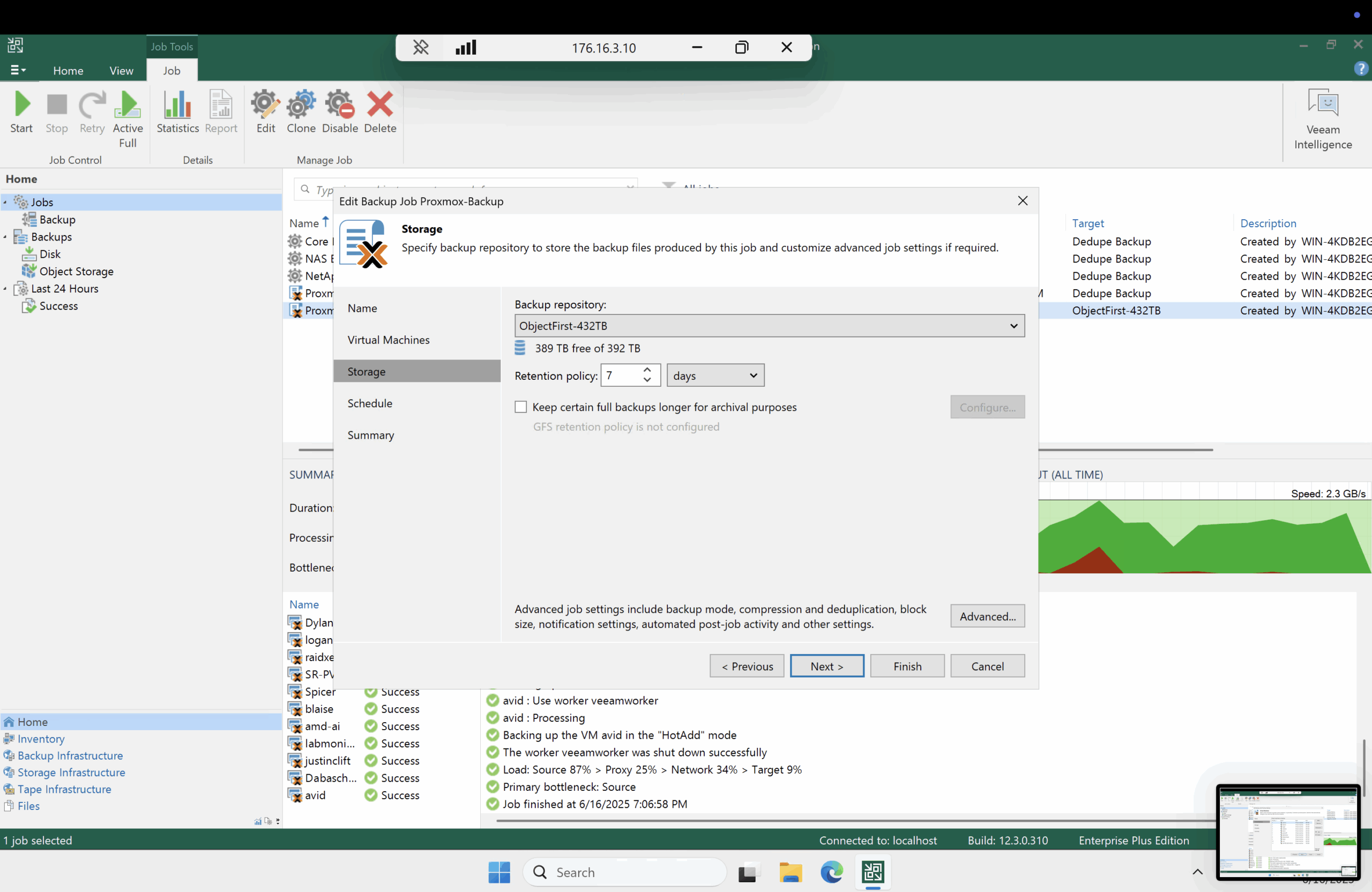Viewport: 1372px width, 892px height.
Task: Open the main hamburger menu
Action: pyautogui.click(x=18, y=70)
